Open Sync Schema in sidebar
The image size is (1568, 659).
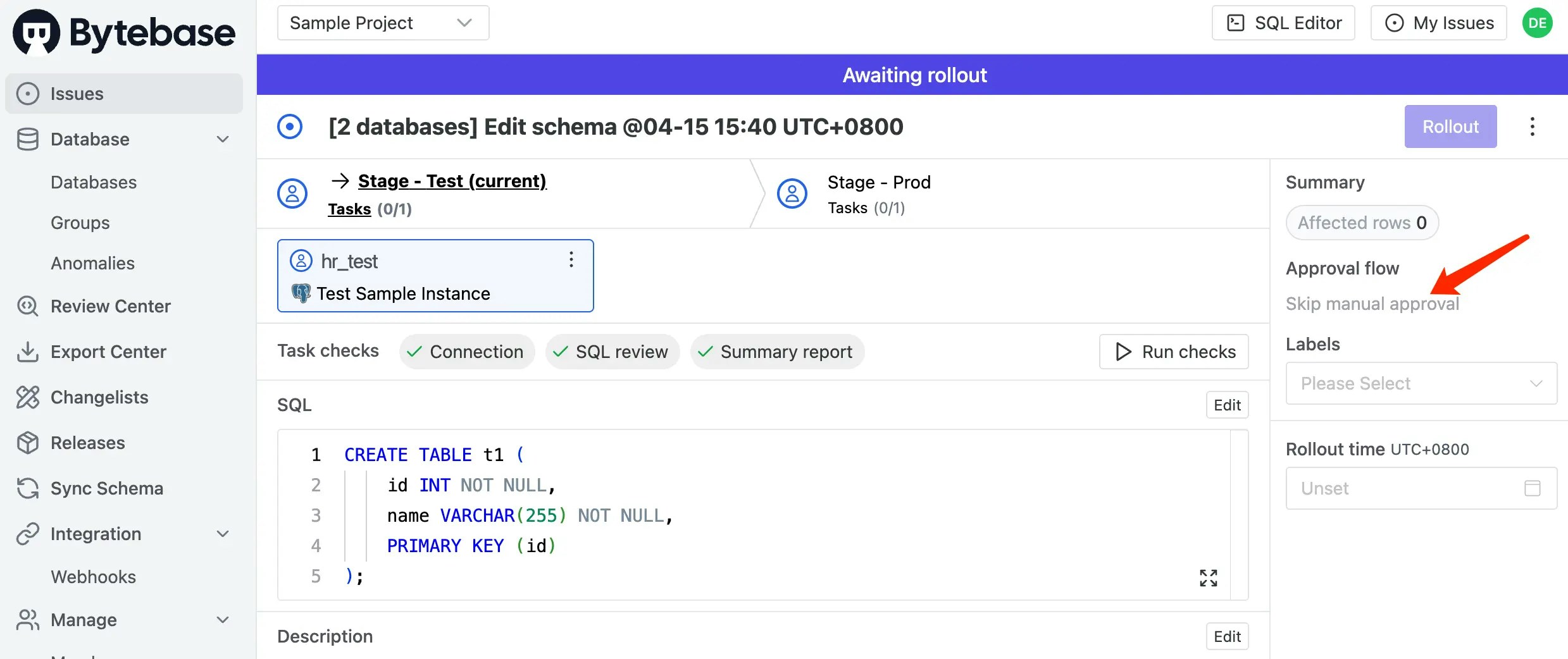pos(107,488)
